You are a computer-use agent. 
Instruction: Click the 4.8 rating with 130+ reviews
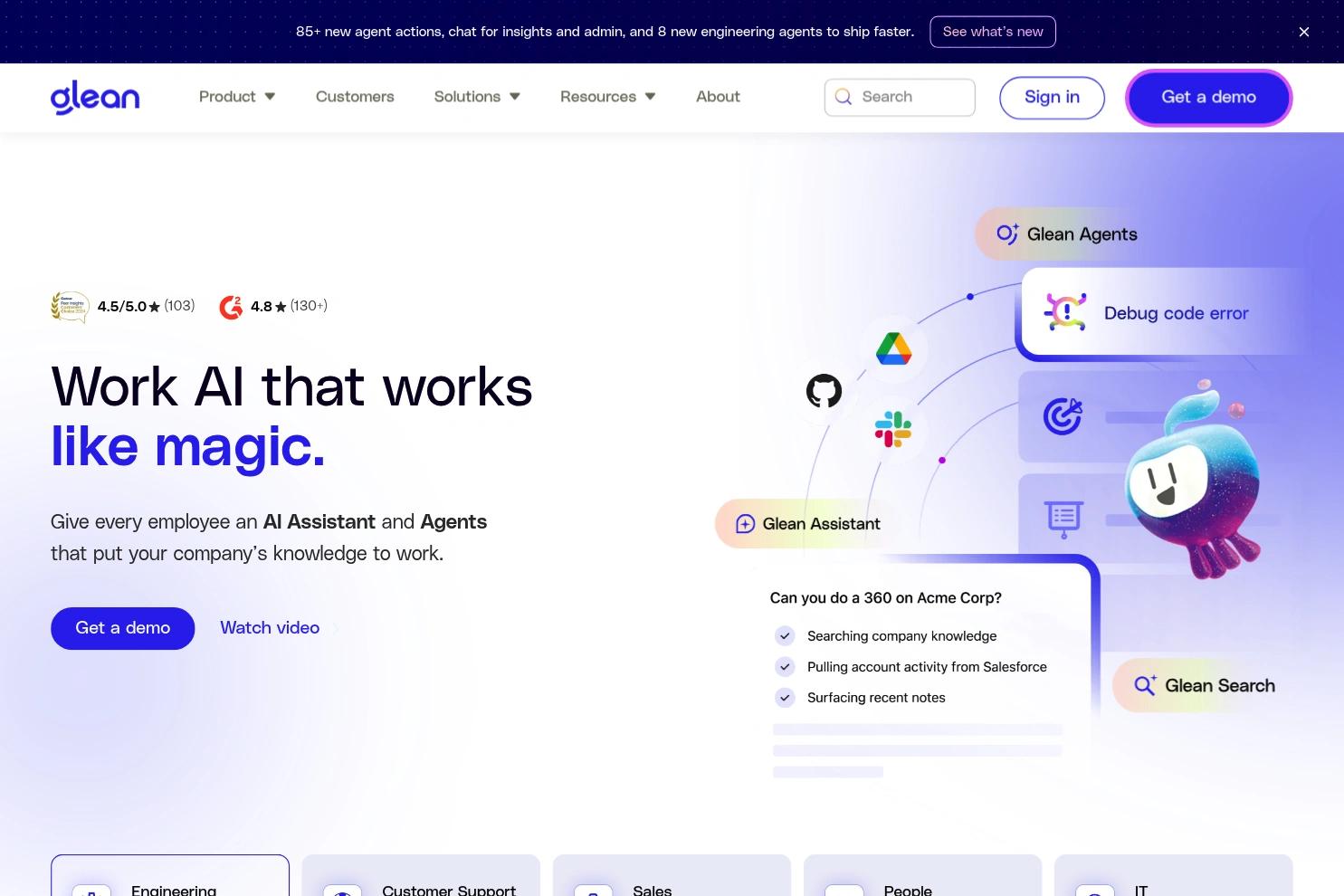pyautogui.click(x=289, y=306)
